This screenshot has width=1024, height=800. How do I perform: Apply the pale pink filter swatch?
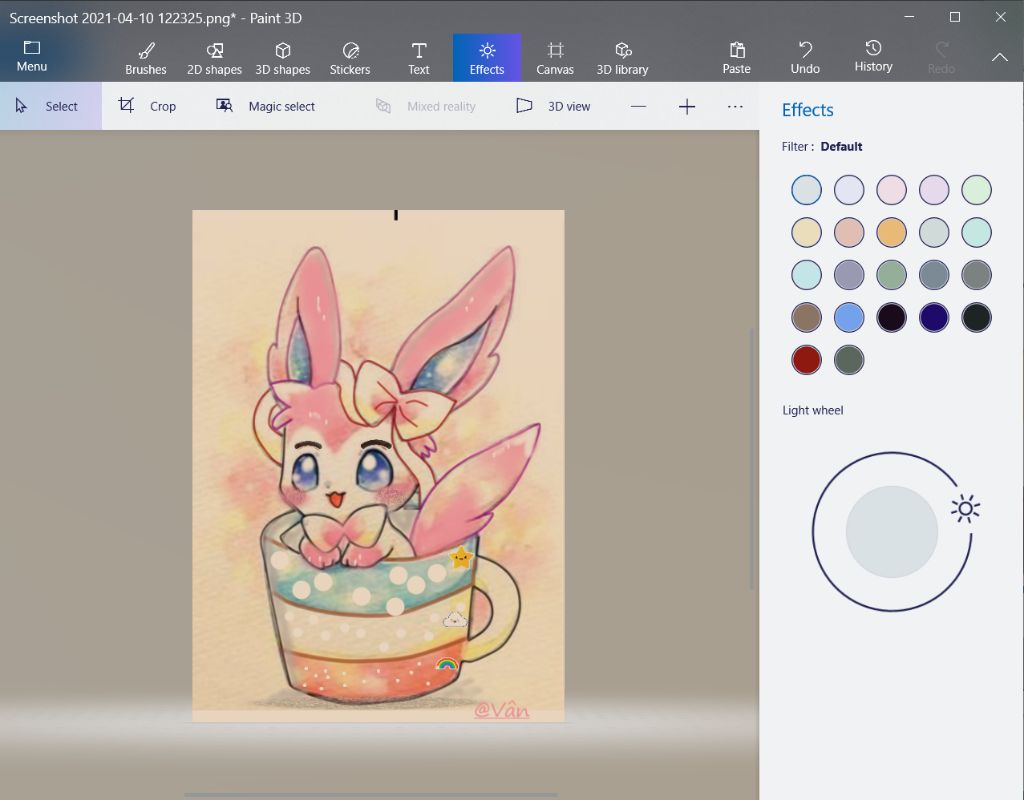pyautogui.click(x=891, y=190)
